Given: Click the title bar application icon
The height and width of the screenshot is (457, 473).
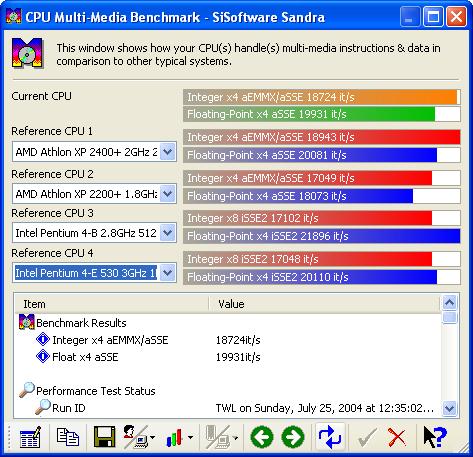Looking at the screenshot, I should click(14, 16).
